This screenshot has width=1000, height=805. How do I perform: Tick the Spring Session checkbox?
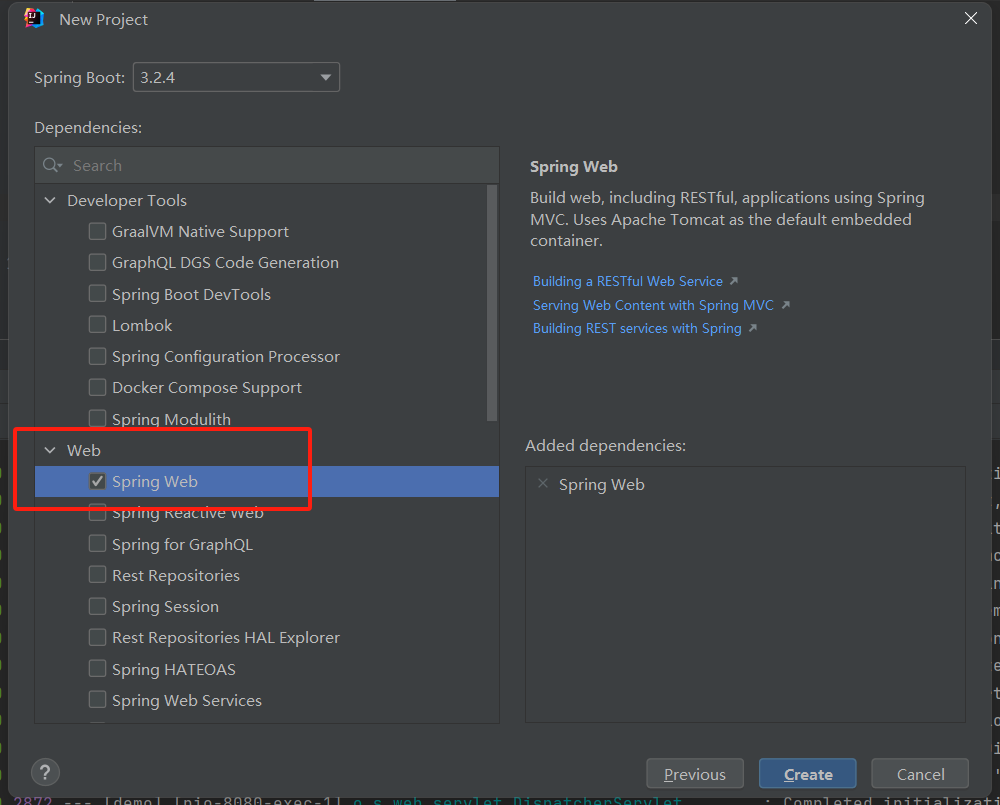[x=97, y=606]
